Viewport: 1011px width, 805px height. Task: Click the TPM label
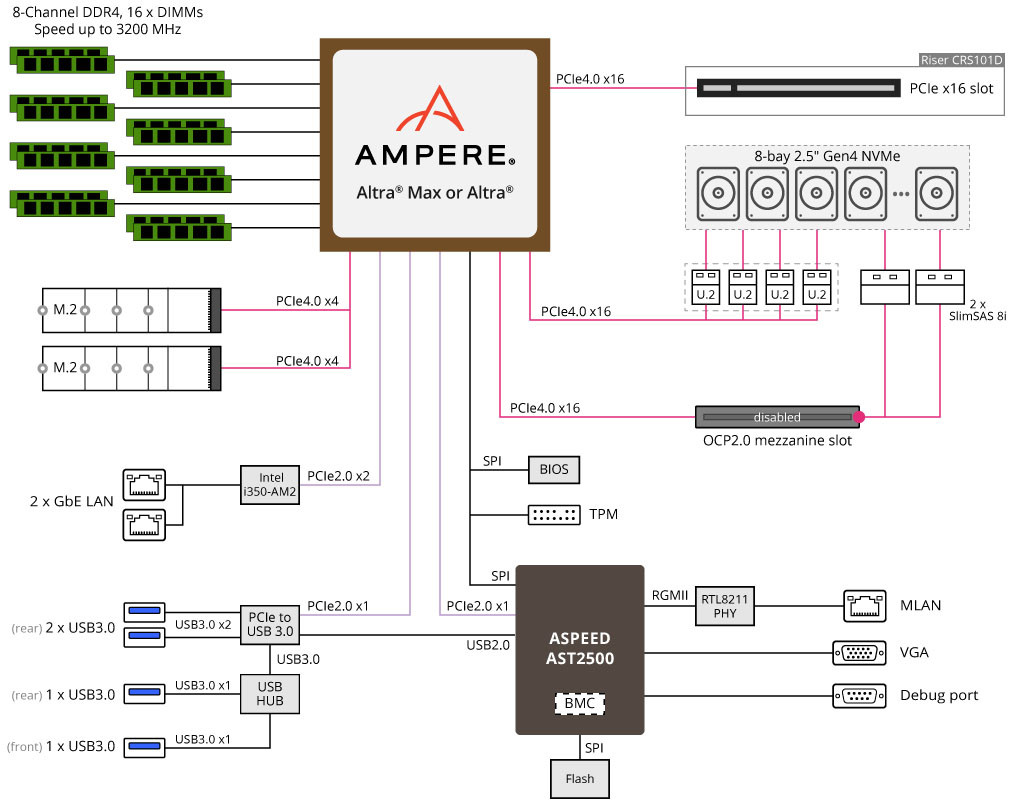pyautogui.click(x=604, y=514)
